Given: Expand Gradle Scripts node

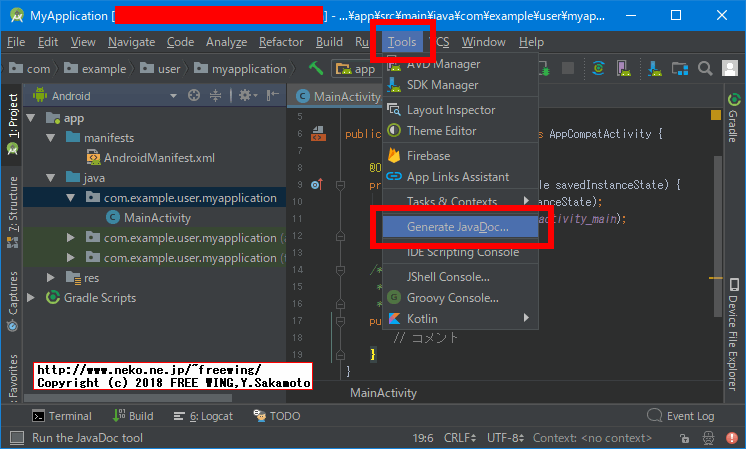Looking at the screenshot, I should click(x=31, y=298).
